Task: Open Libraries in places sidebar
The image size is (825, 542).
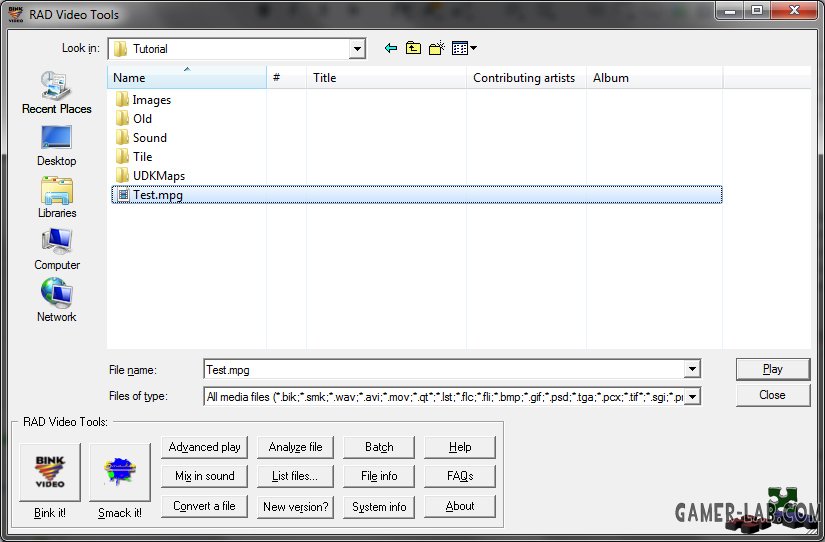Action: pos(56,197)
